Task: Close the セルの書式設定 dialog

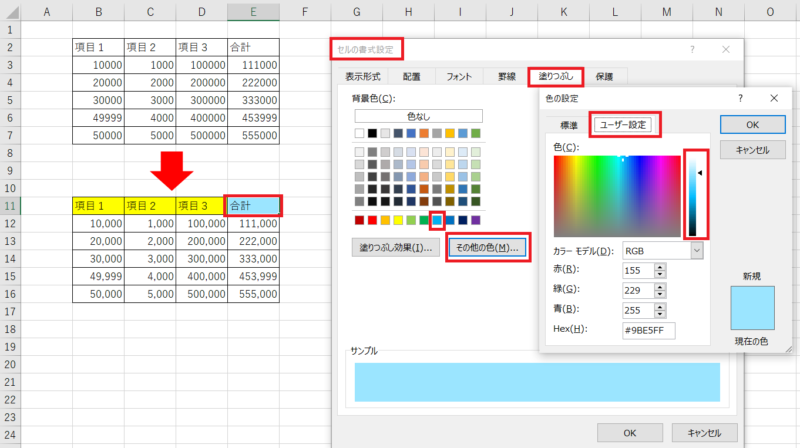Action: pos(726,49)
